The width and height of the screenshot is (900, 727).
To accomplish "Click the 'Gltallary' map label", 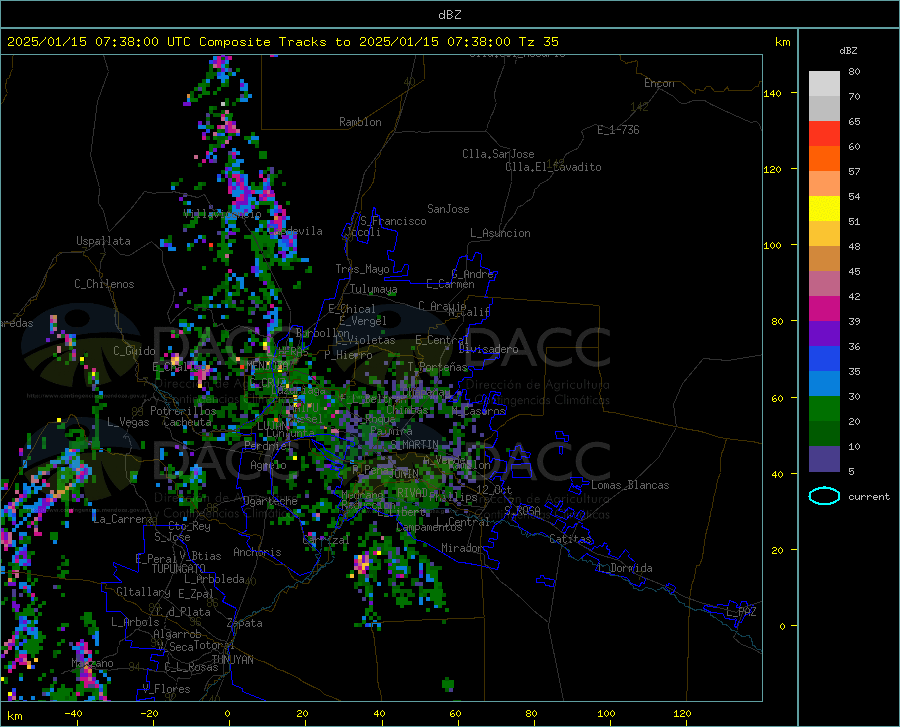I will pyautogui.click(x=143, y=592).
